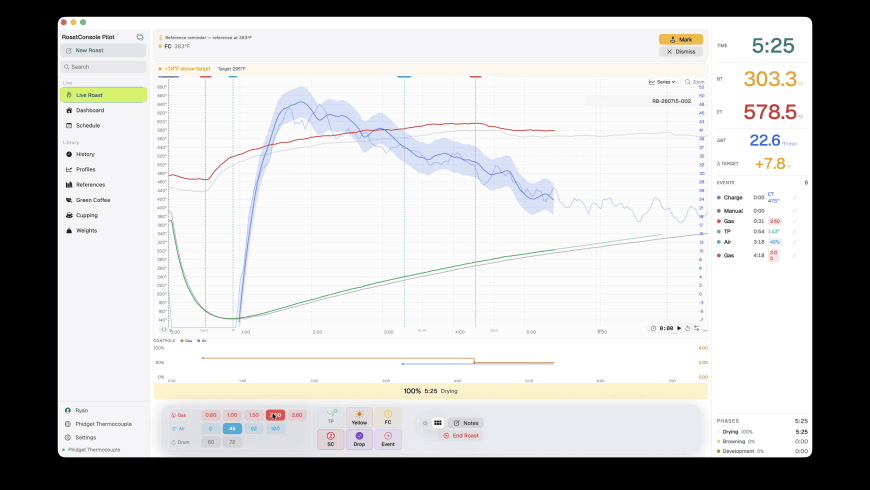
Task: Open the References library
Action: click(103, 185)
